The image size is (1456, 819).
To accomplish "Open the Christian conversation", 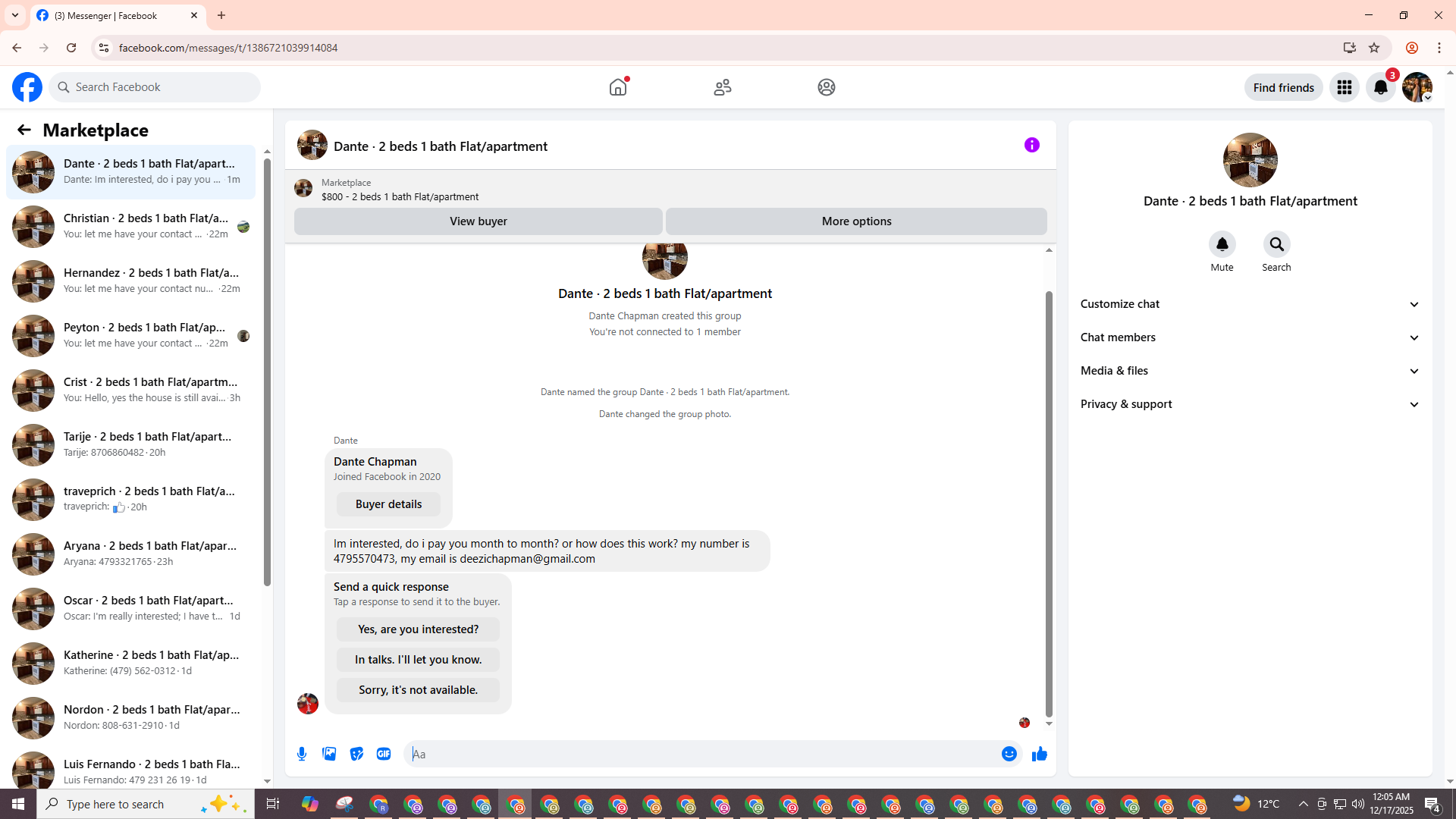I will 131,227.
